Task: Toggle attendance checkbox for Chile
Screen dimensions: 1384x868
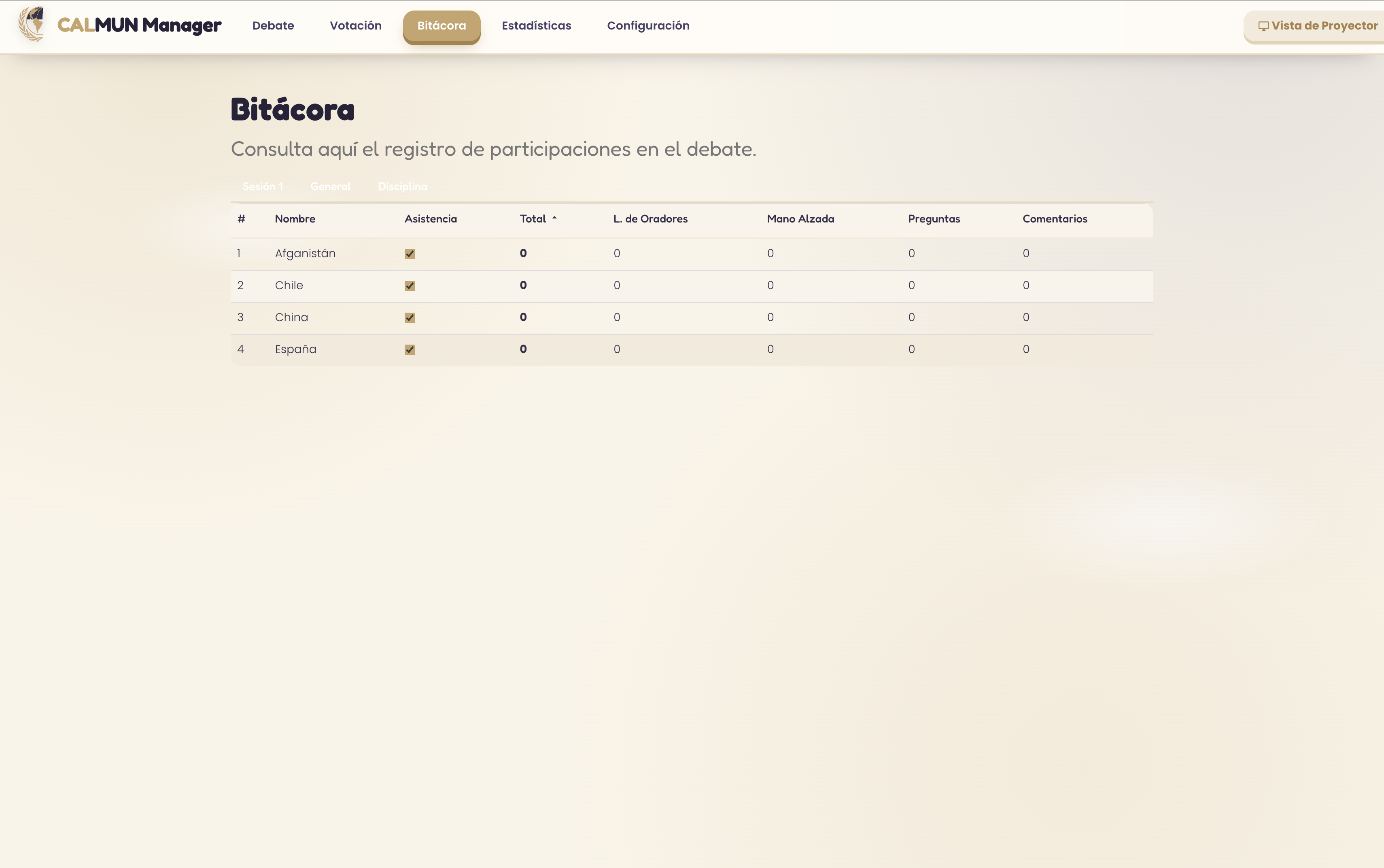Action: 410,286
